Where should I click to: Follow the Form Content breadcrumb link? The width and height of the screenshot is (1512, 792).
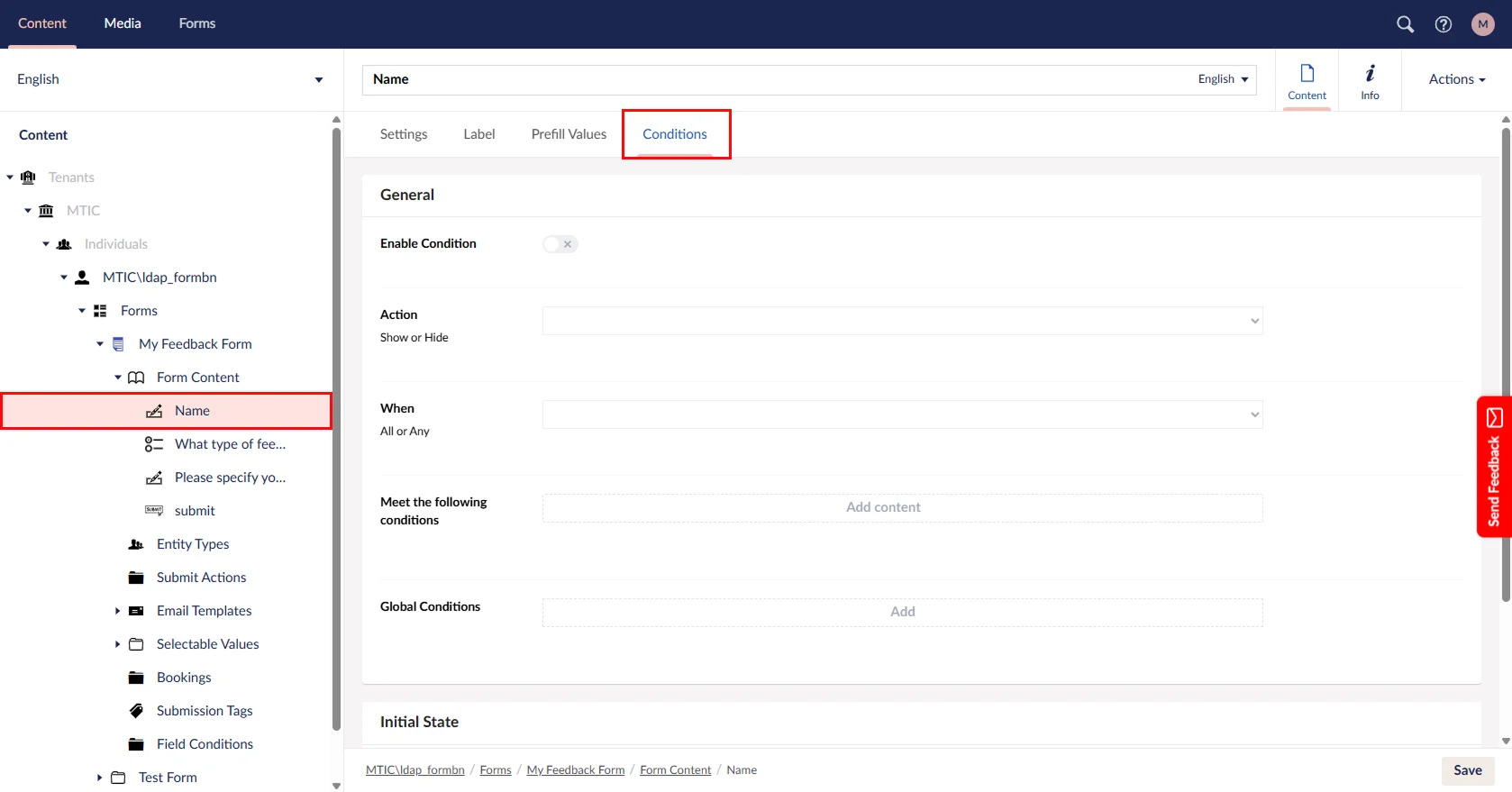coord(675,770)
